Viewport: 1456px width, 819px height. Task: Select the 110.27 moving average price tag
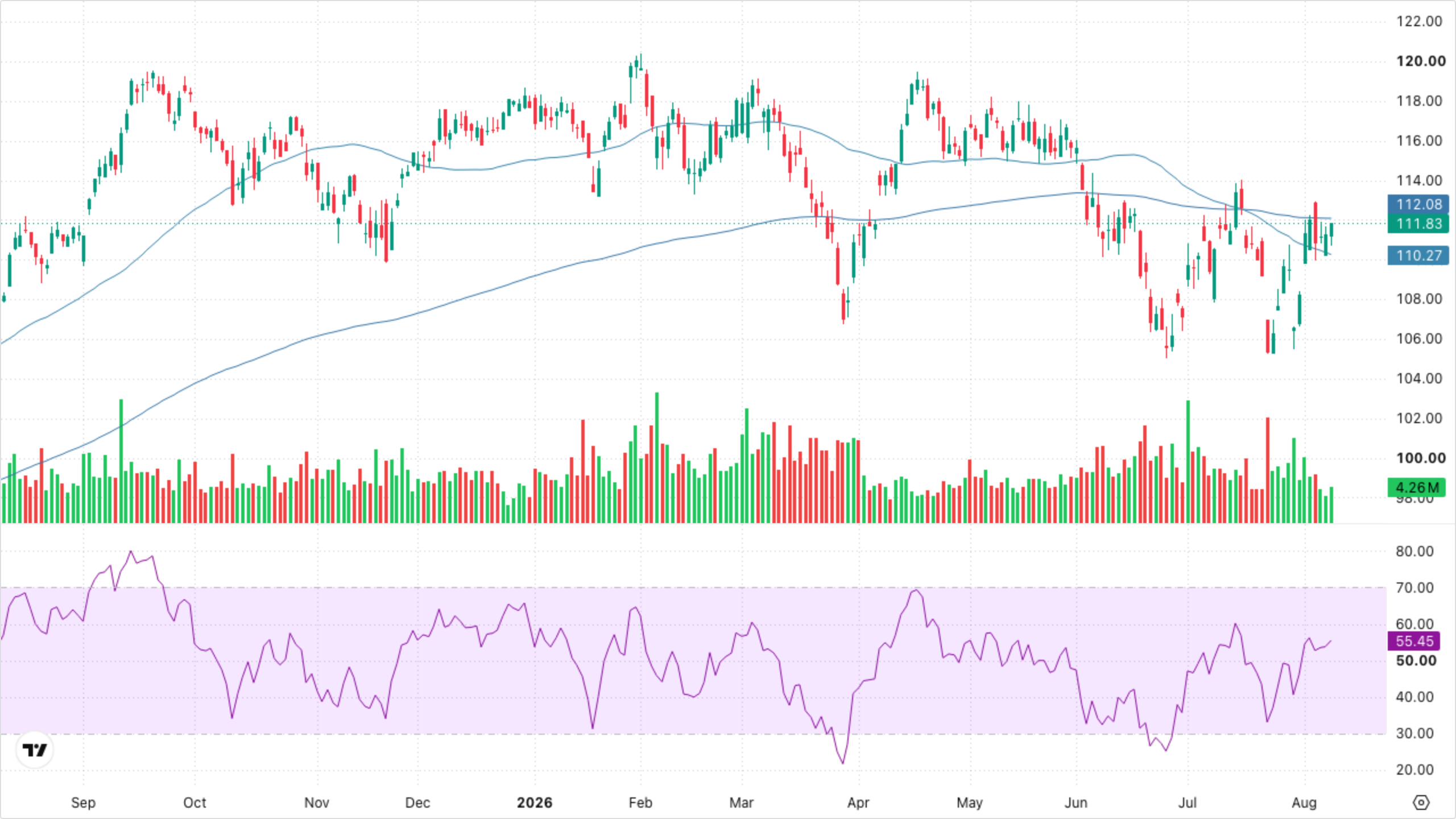click(1418, 255)
